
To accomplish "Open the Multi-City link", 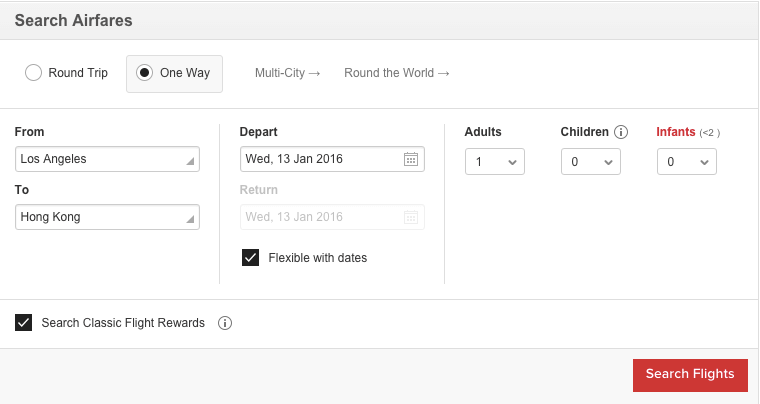I will point(287,73).
